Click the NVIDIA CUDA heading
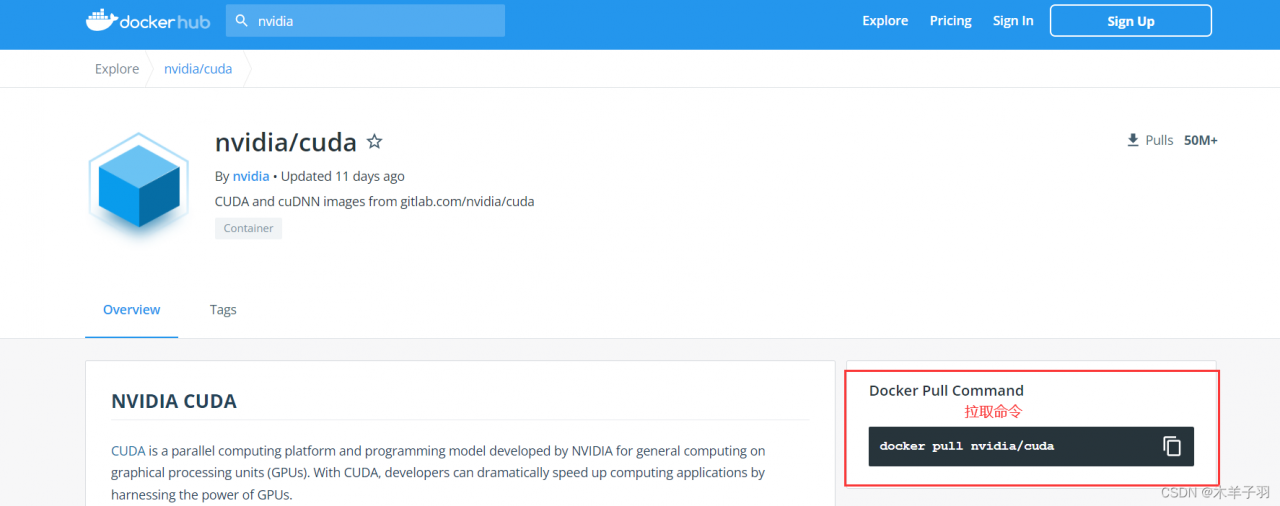This screenshot has width=1280, height=506. [x=174, y=402]
